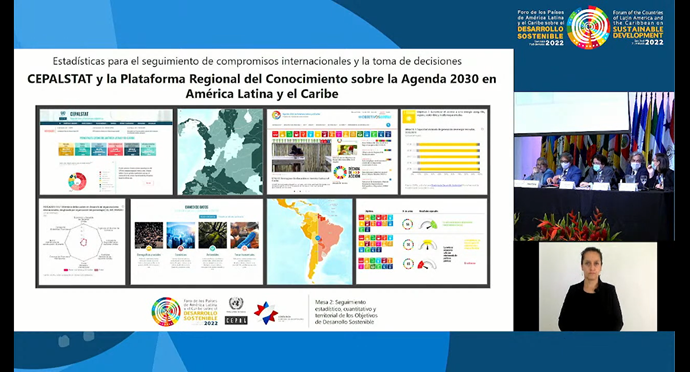Click the crowd photo in the data themes thumbnail
Image resolution: width=690 pixels, height=372 pixels.
pos(149,236)
